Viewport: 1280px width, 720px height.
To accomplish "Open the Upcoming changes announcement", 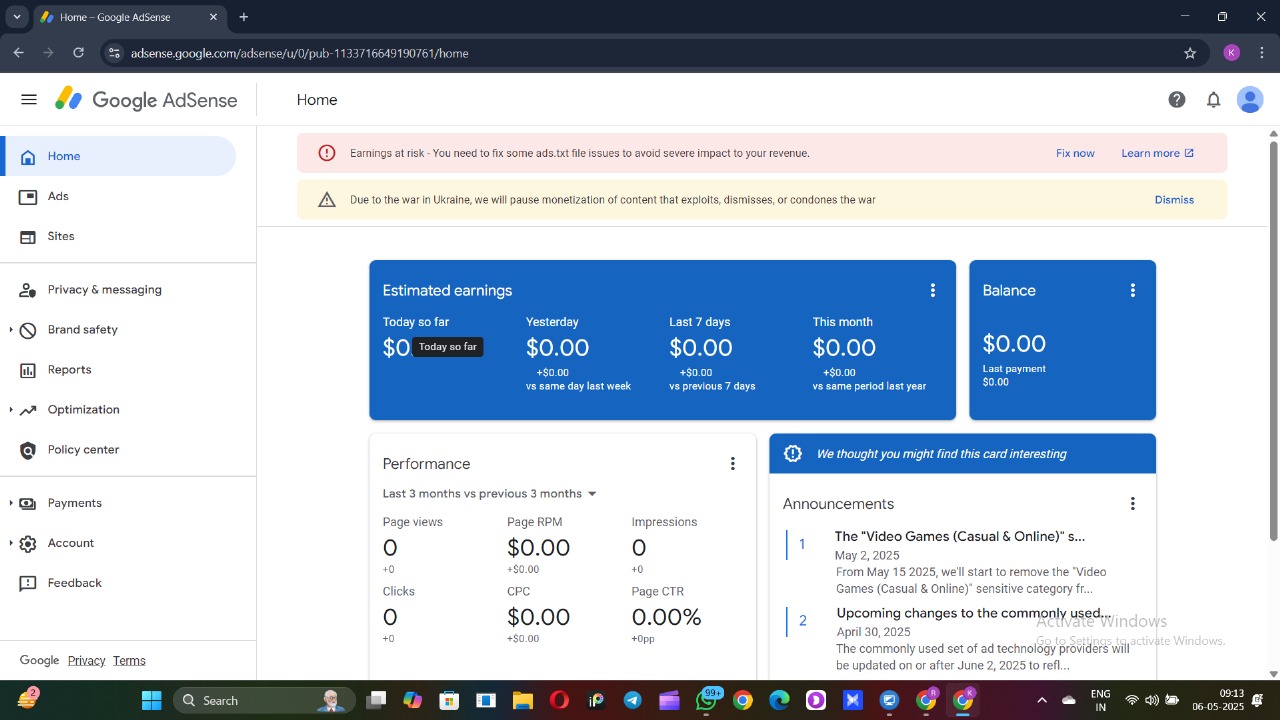I will click(x=973, y=613).
